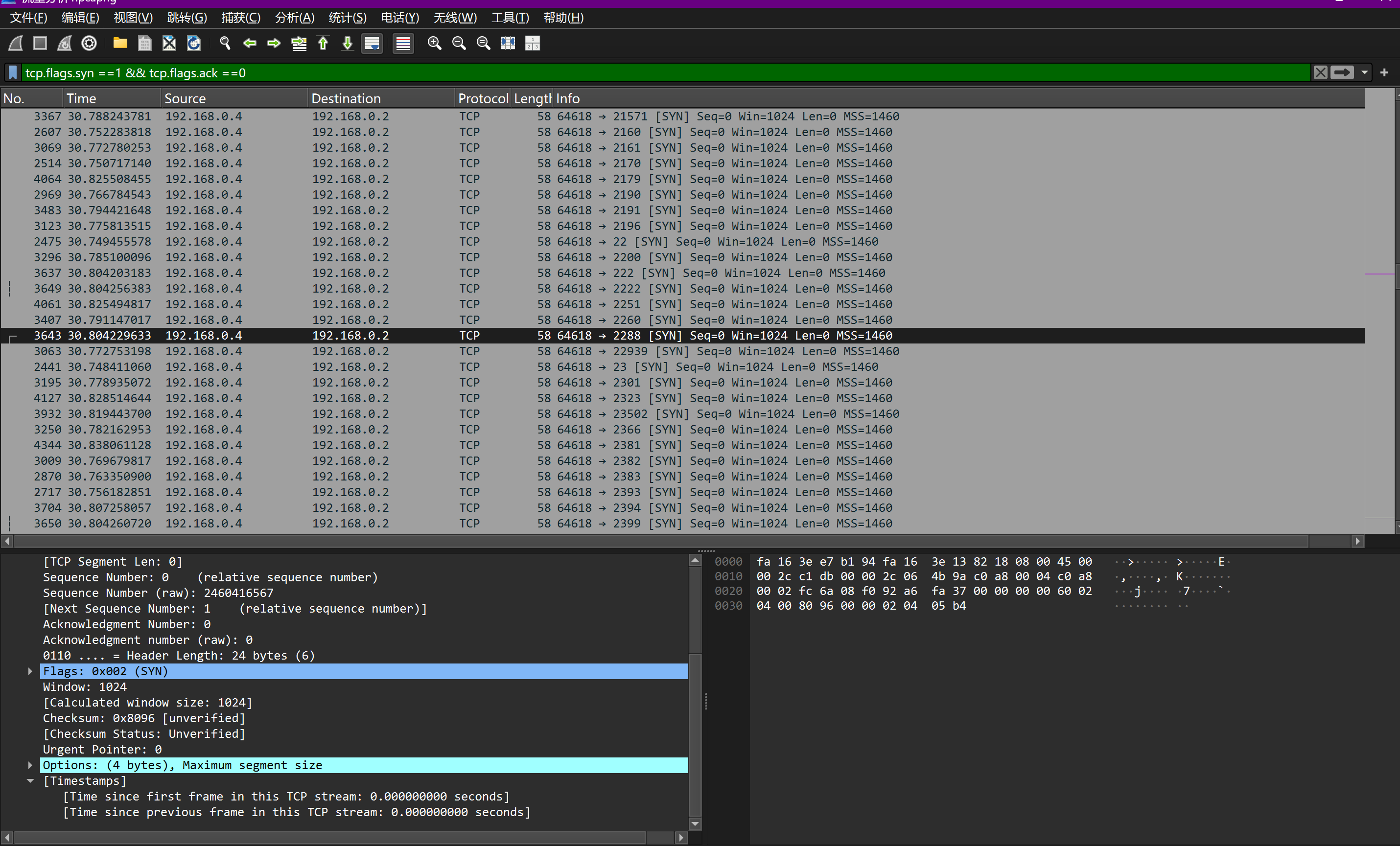Viewport: 1400px width, 846px height.
Task: Click the packet list horizontal scrollbar
Action: click(659, 541)
